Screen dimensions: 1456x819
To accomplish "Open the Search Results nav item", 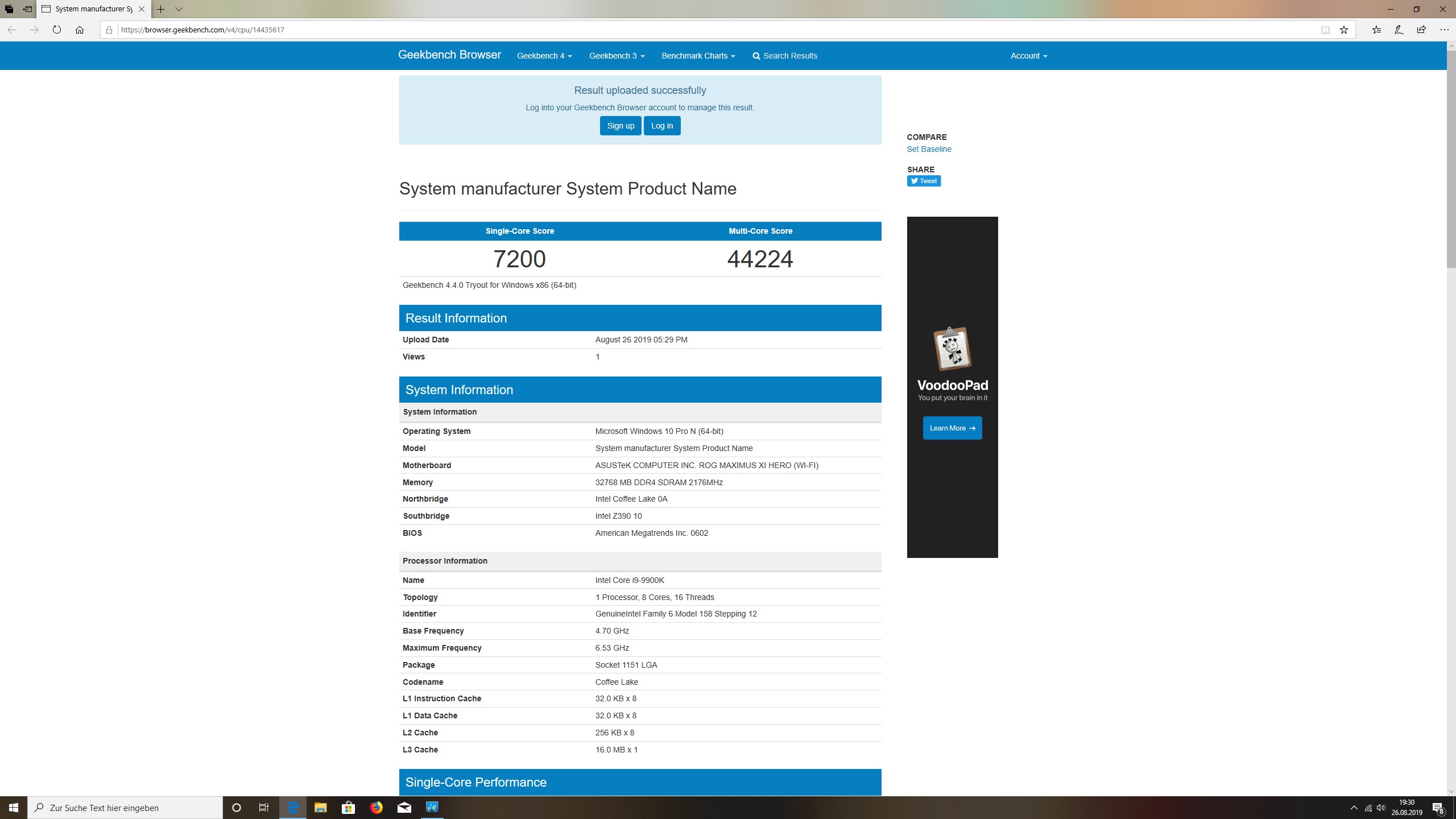I will (784, 56).
